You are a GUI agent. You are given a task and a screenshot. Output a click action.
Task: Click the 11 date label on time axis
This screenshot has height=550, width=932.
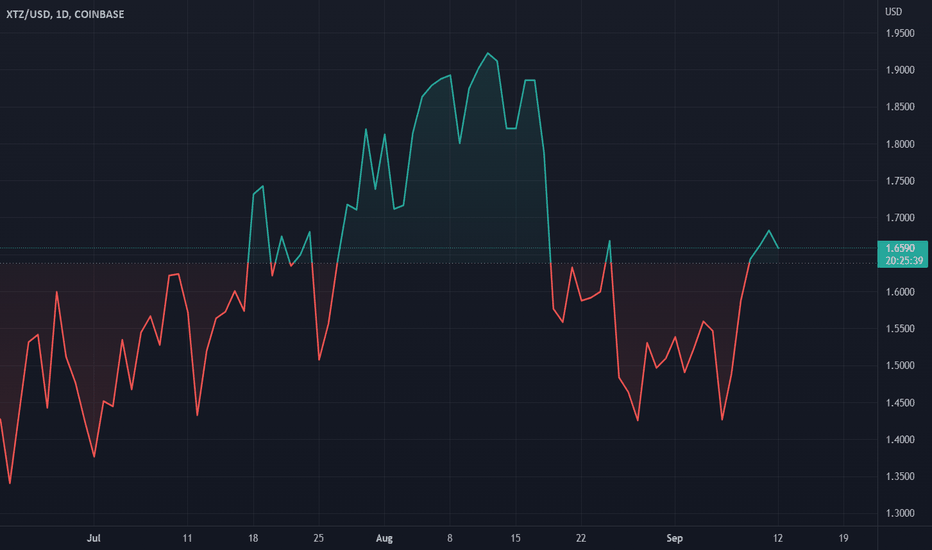187,538
